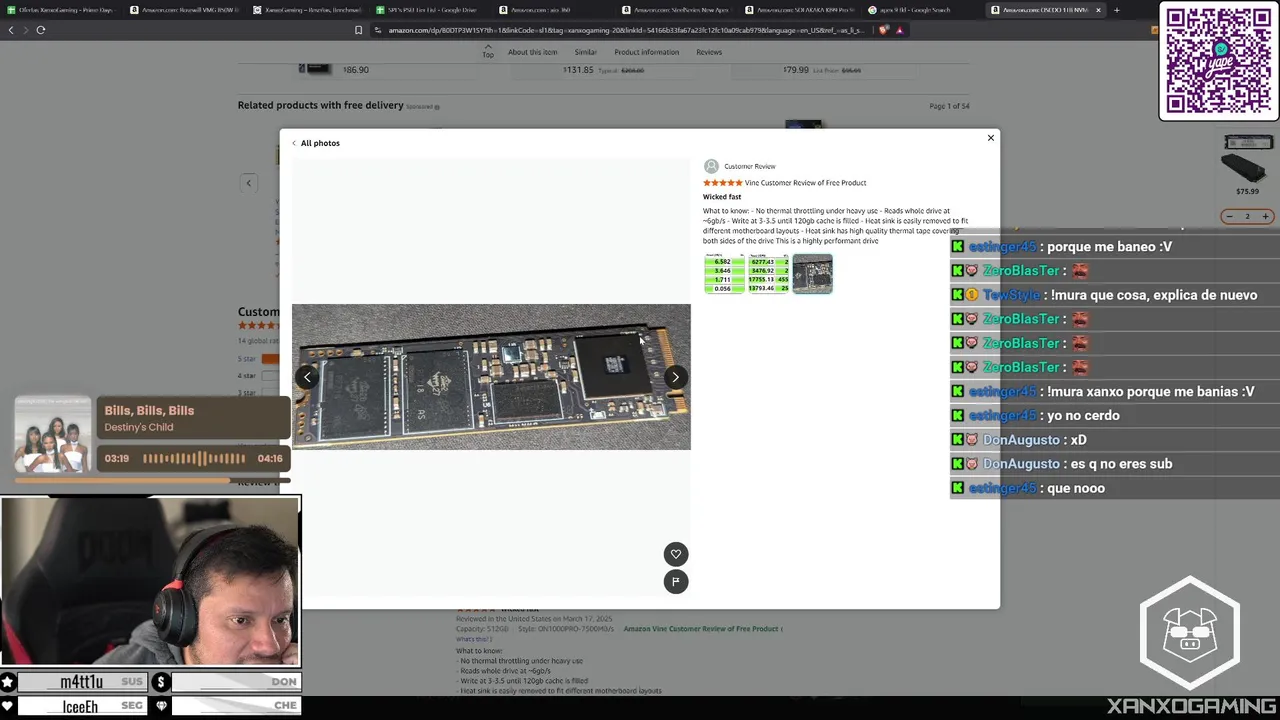Open a new browser tab
Screen dimensions: 1280x720
coord(1117,10)
